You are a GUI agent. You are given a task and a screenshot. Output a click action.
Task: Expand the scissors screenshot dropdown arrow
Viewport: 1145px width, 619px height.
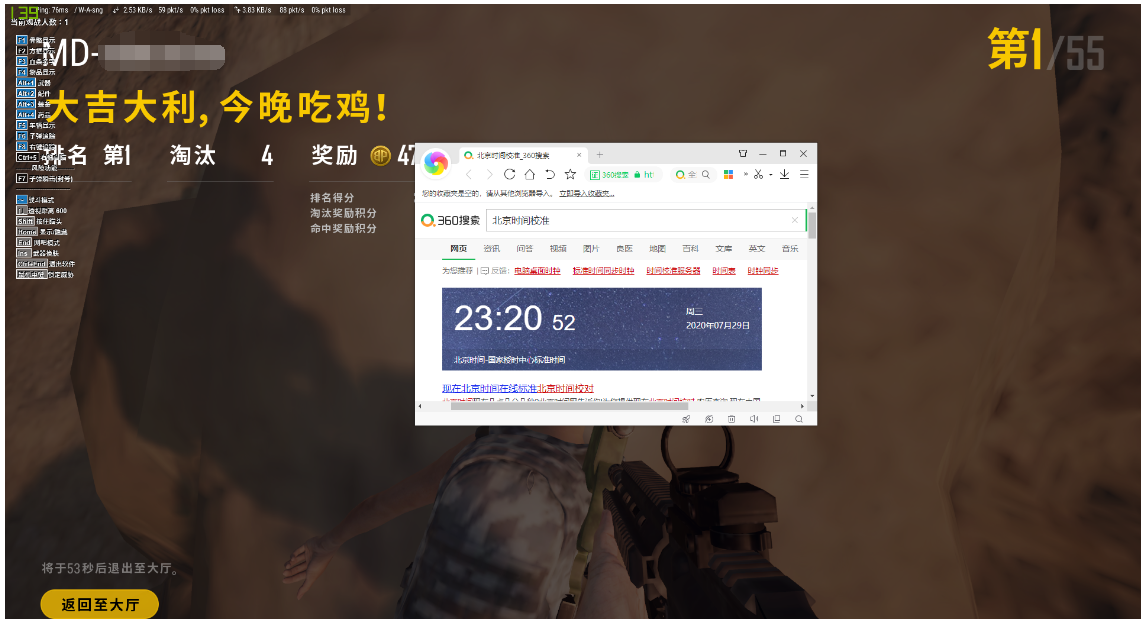[x=770, y=175]
